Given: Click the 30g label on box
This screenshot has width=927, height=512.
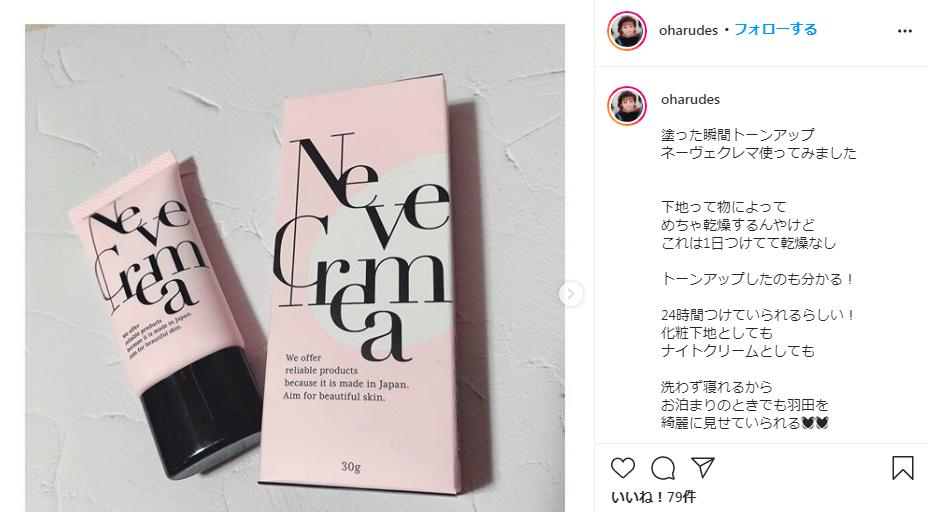Looking at the screenshot, I should pos(351,466).
